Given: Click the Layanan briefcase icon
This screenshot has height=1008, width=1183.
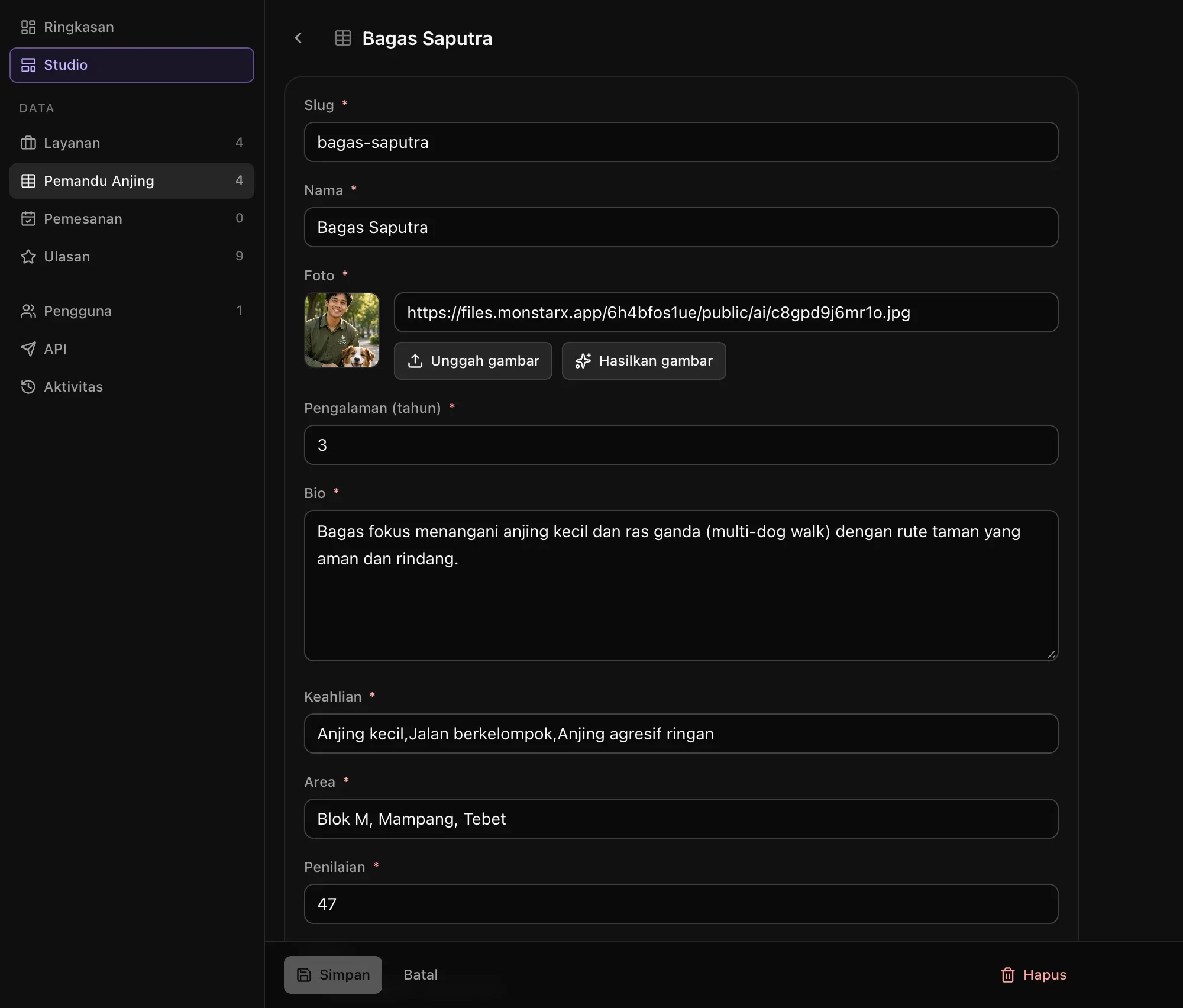Looking at the screenshot, I should (28, 143).
